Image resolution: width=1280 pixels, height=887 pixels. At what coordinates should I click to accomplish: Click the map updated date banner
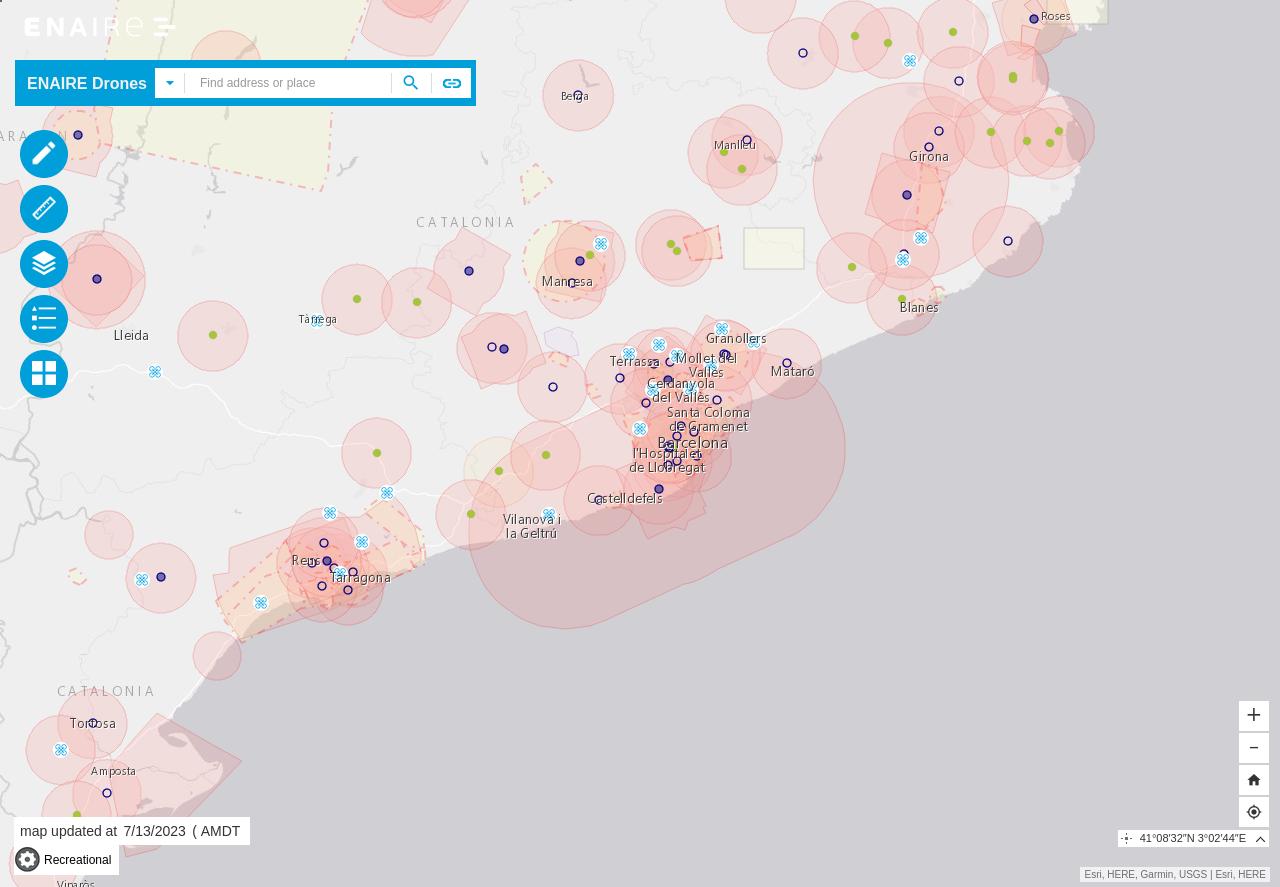tap(131, 831)
